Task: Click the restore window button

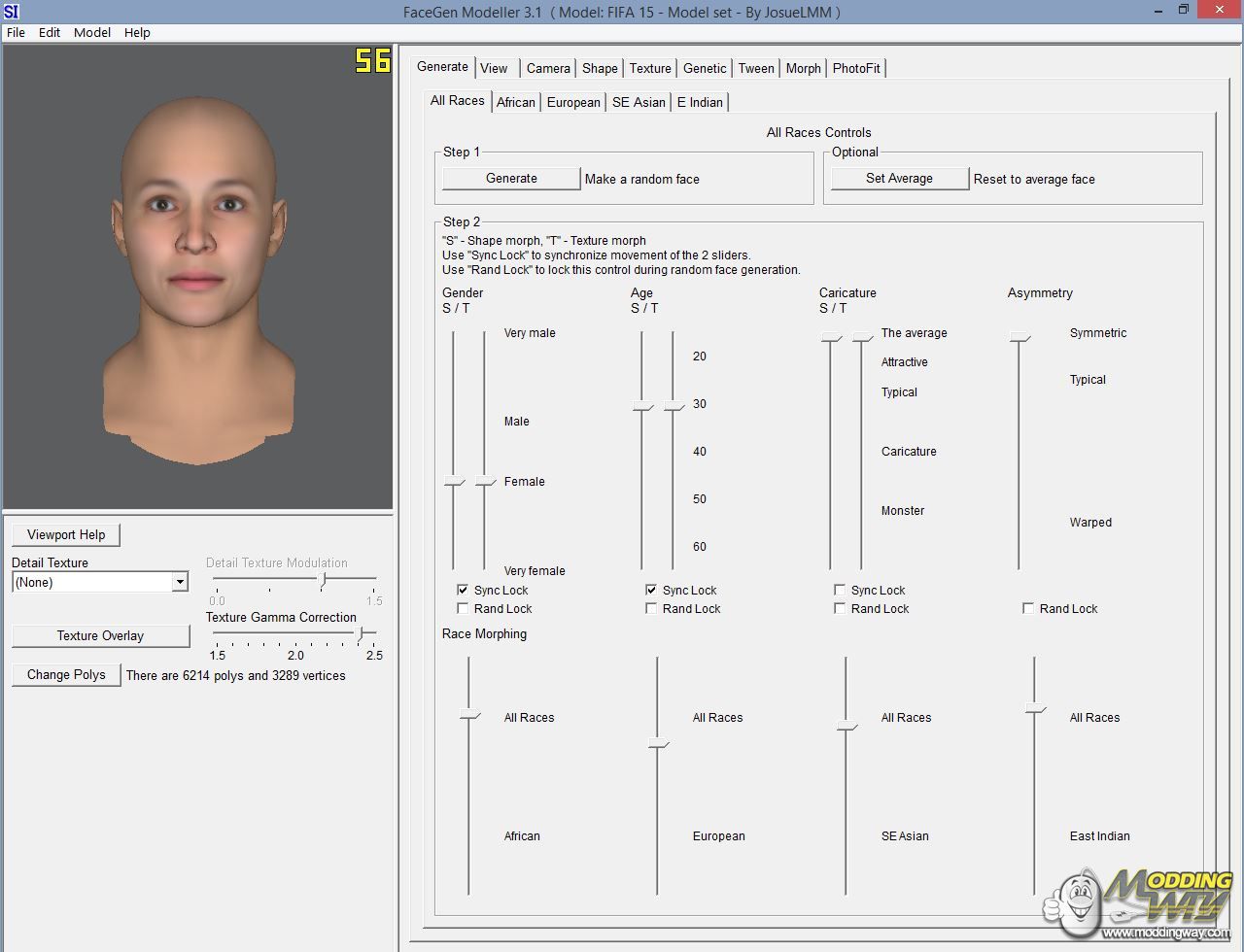Action: tap(1183, 11)
